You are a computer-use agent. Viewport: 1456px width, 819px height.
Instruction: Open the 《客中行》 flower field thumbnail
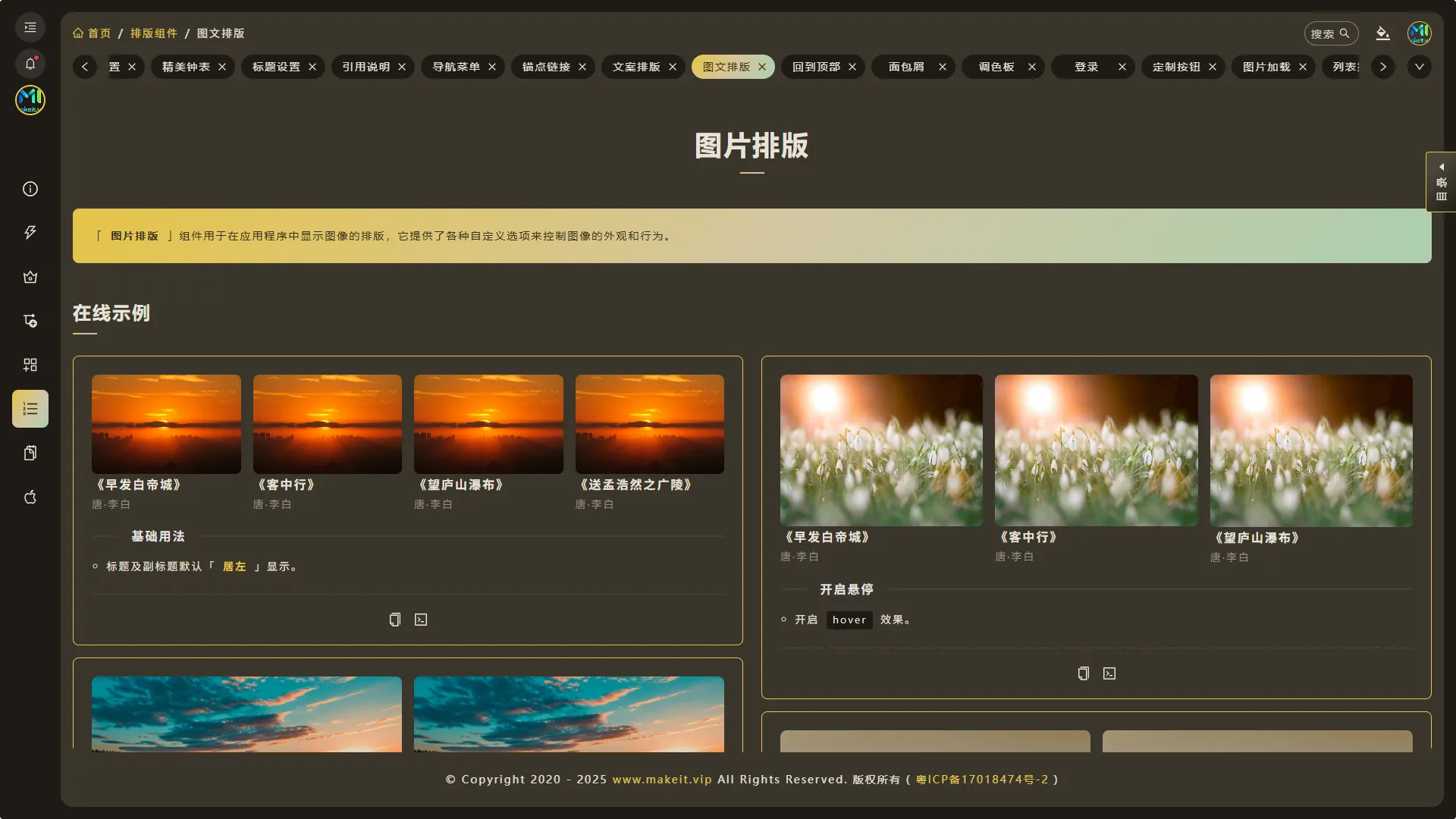(1097, 450)
